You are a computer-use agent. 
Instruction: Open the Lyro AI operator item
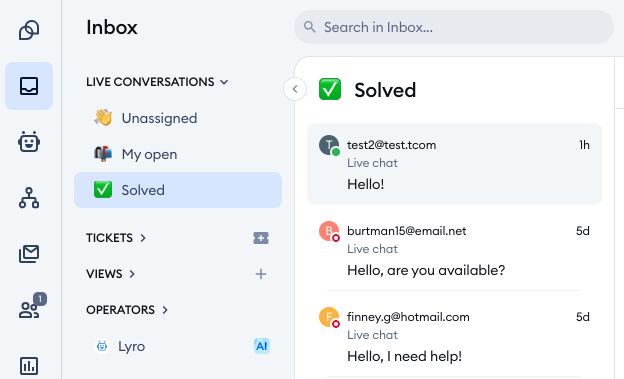tap(178, 346)
